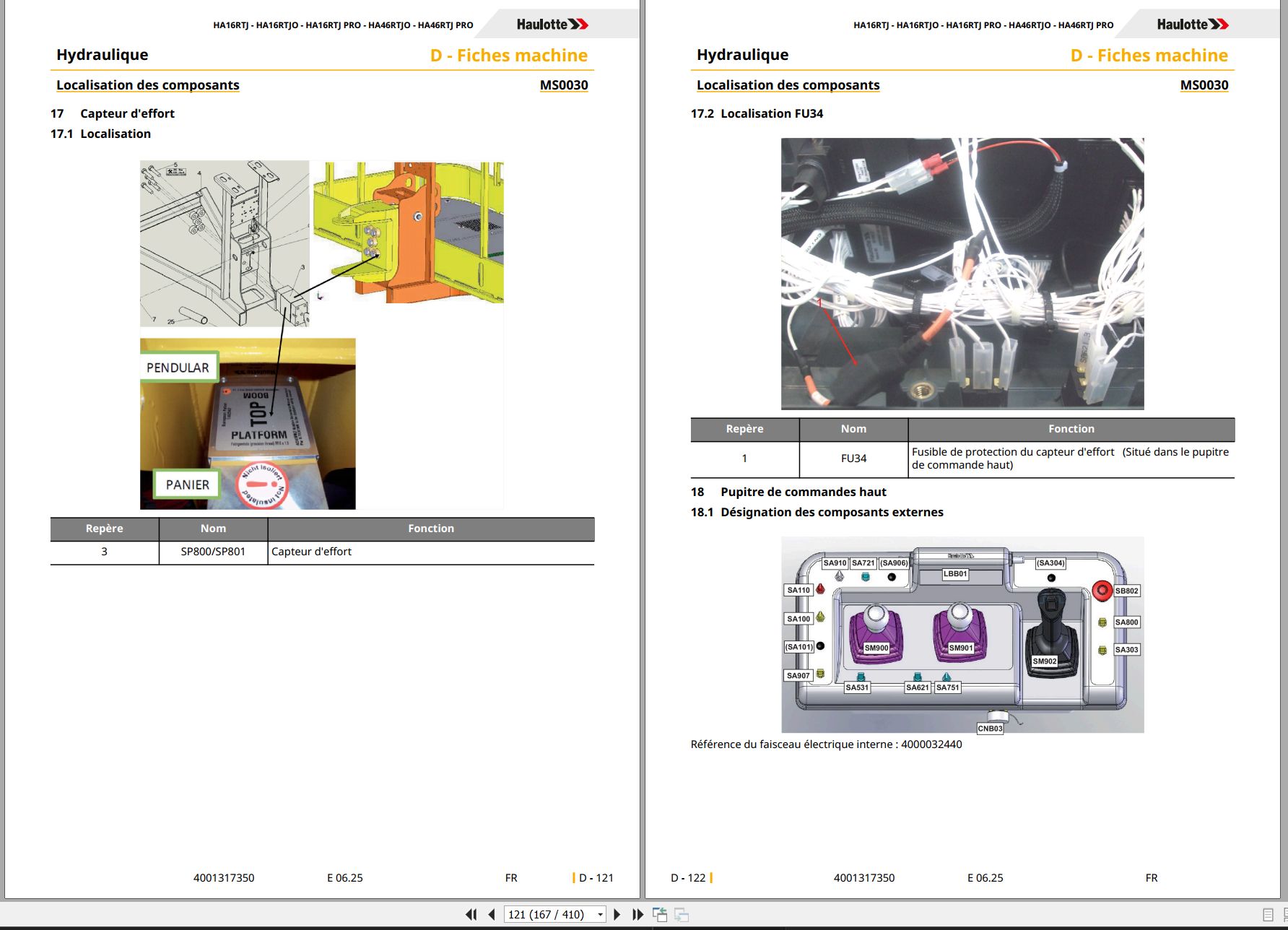This screenshot has height=930, width=1288.
Task: Click the PANIER label in the photo
Action: pos(188,484)
